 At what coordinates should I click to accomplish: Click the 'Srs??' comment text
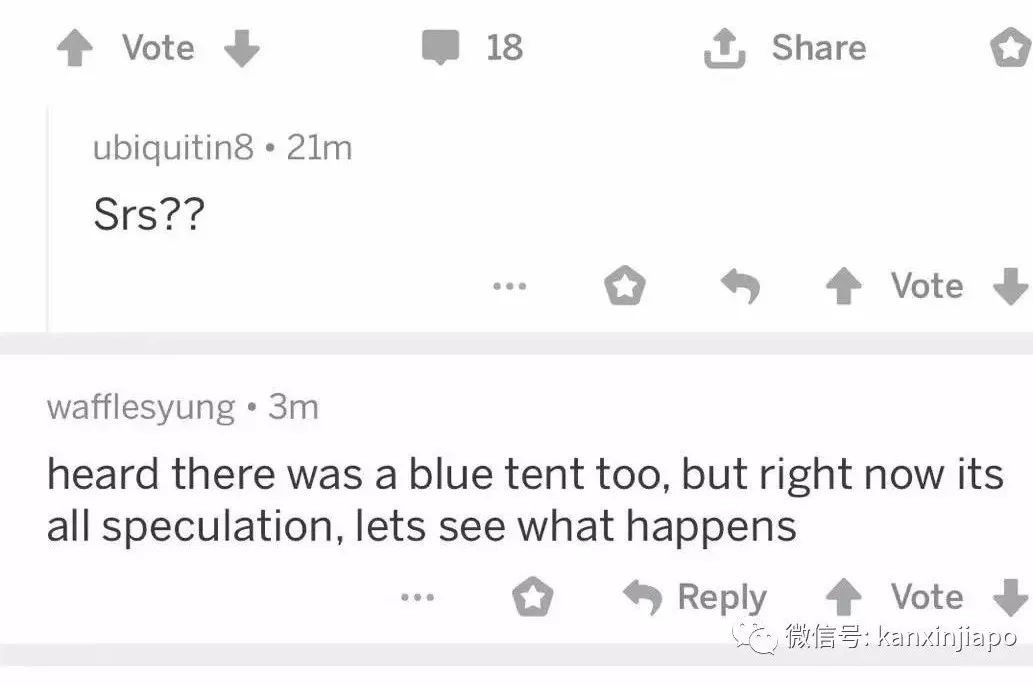pos(148,216)
